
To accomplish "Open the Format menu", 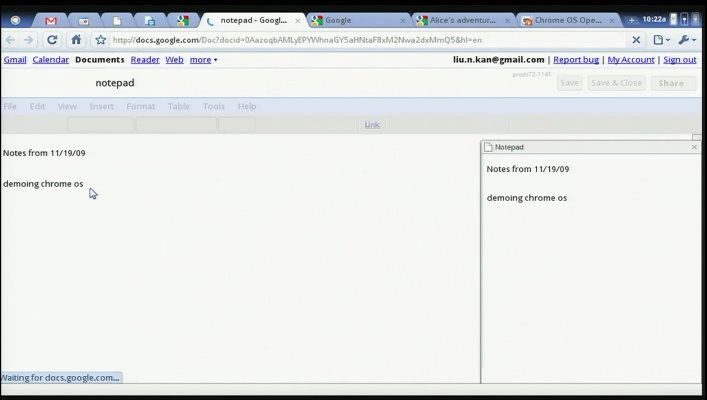I will [141, 106].
